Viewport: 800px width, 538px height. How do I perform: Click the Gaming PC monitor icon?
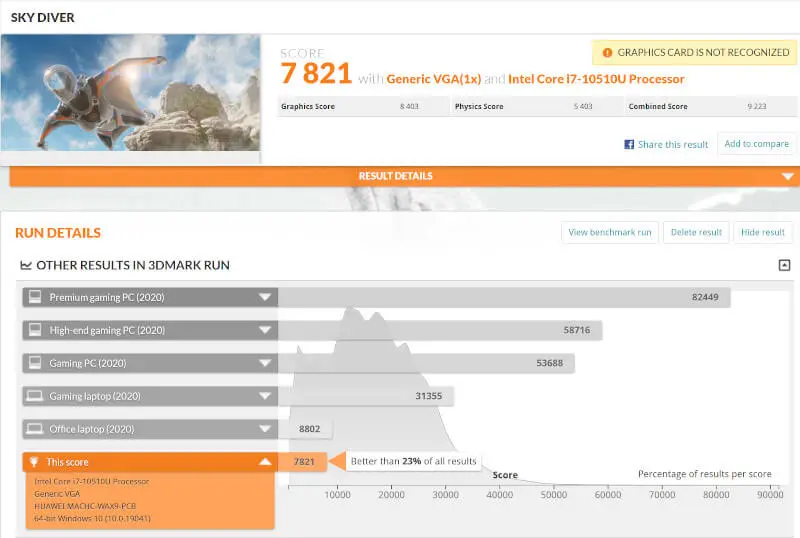(35, 363)
